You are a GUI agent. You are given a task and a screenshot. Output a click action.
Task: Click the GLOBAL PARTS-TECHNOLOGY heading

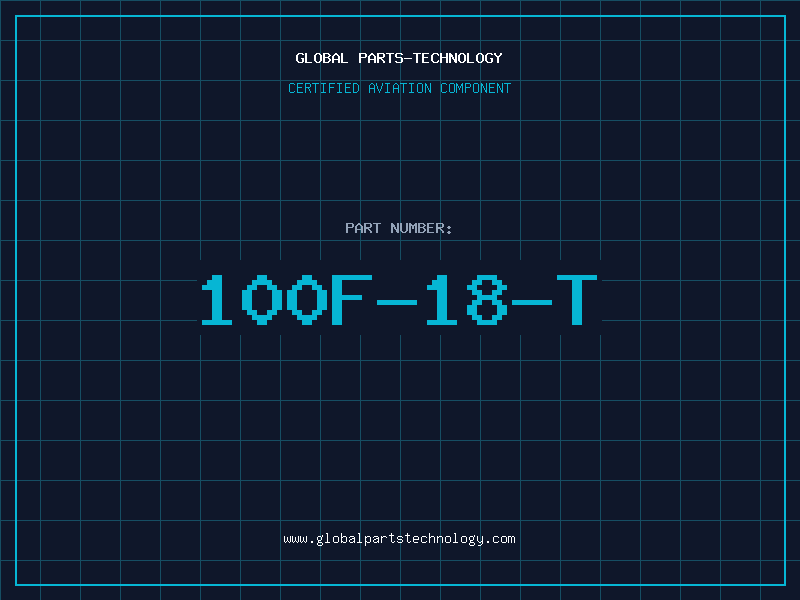pos(399,58)
